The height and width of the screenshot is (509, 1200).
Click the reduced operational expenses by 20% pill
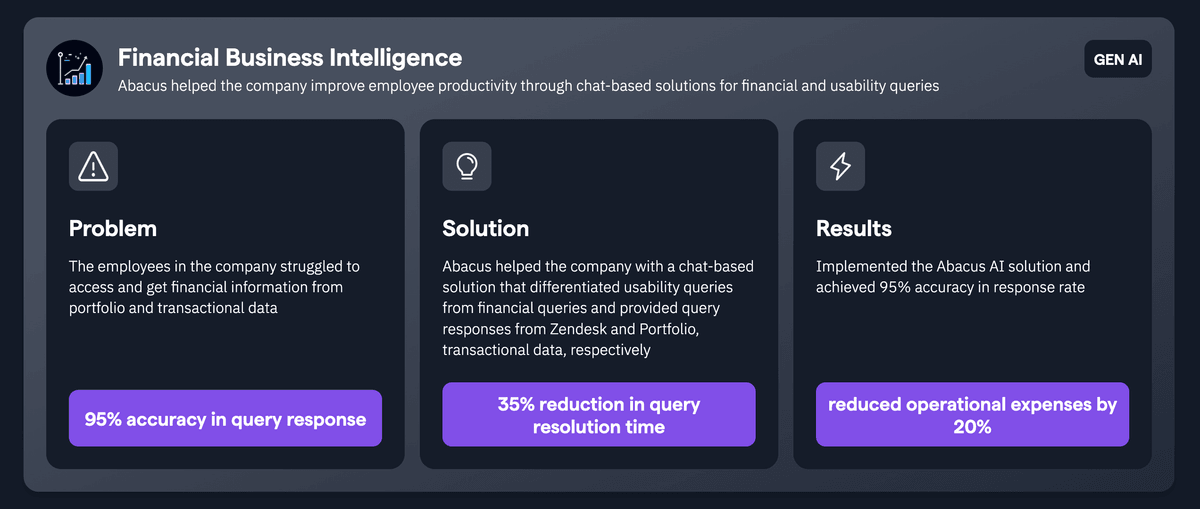point(972,415)
